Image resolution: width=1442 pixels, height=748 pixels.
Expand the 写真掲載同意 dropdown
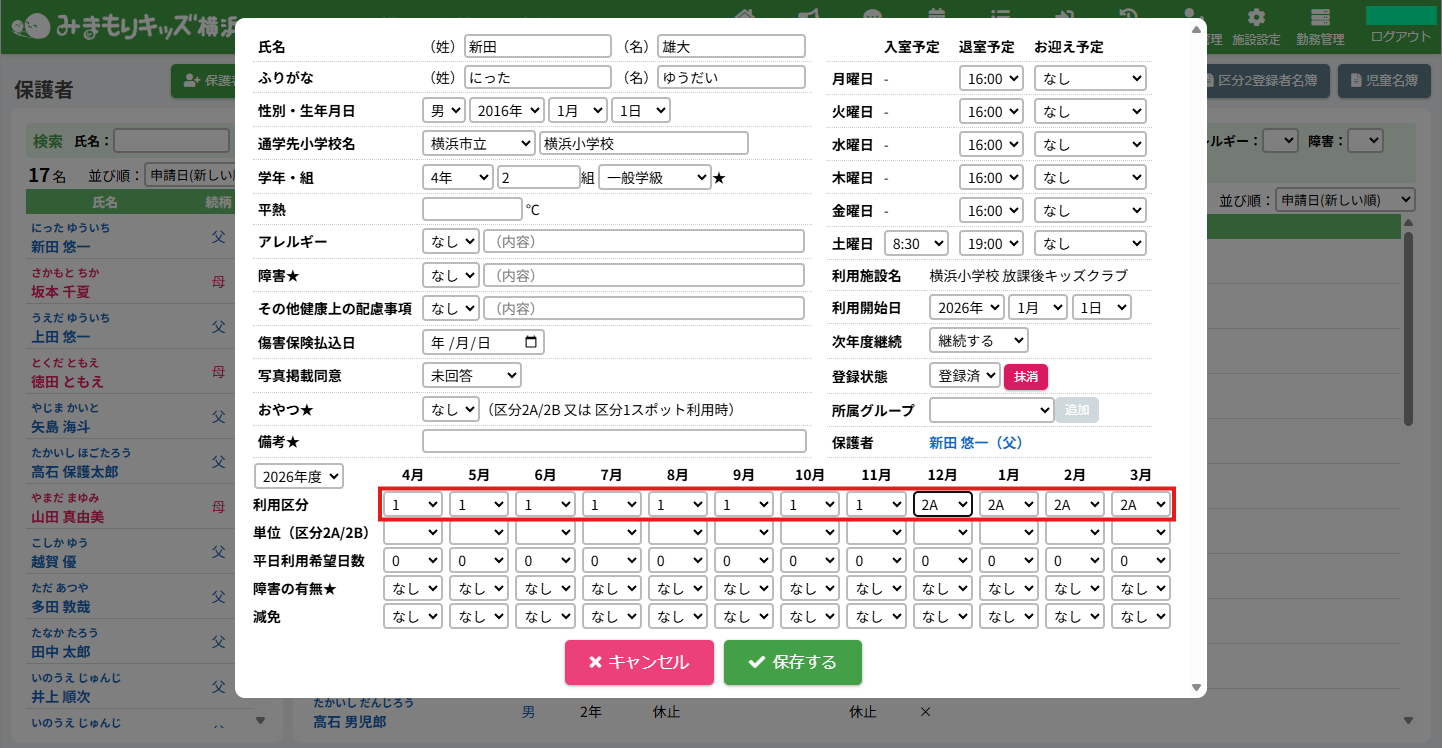click(x=471, y=375)
